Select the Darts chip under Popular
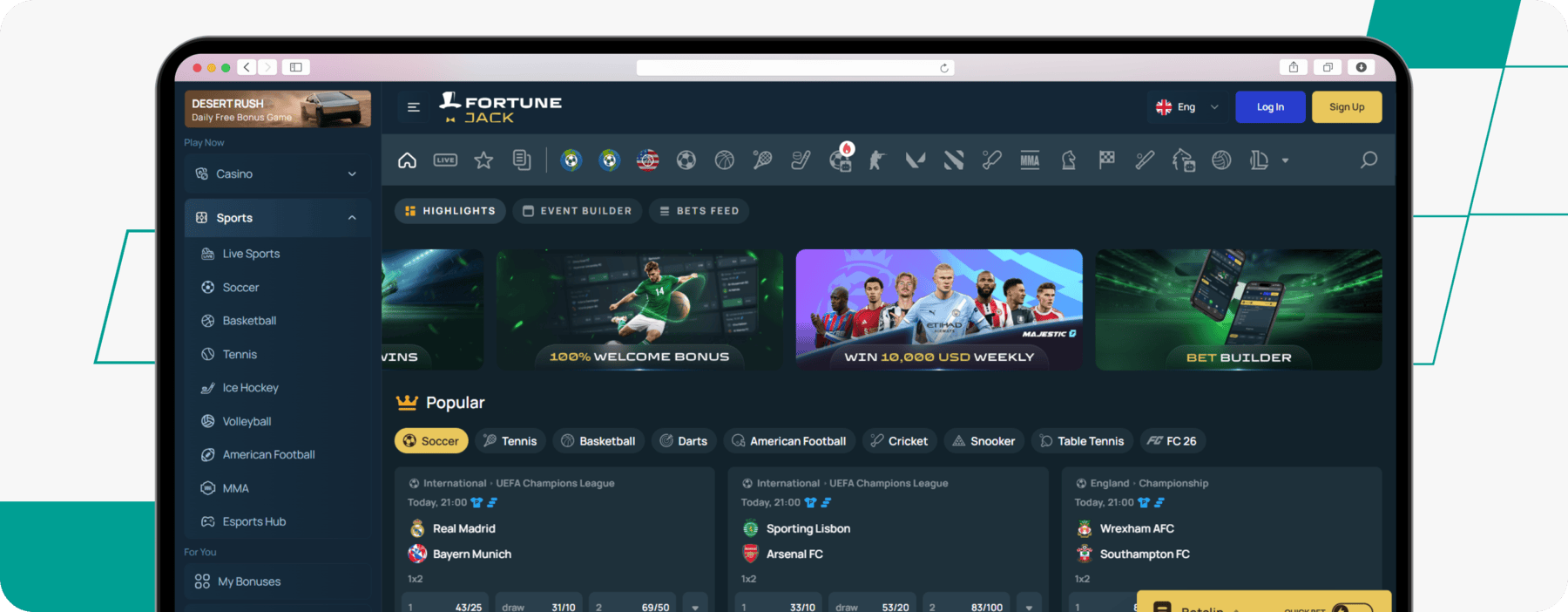The width and height of the screenshot is (1568, 612). pos(684,441)
